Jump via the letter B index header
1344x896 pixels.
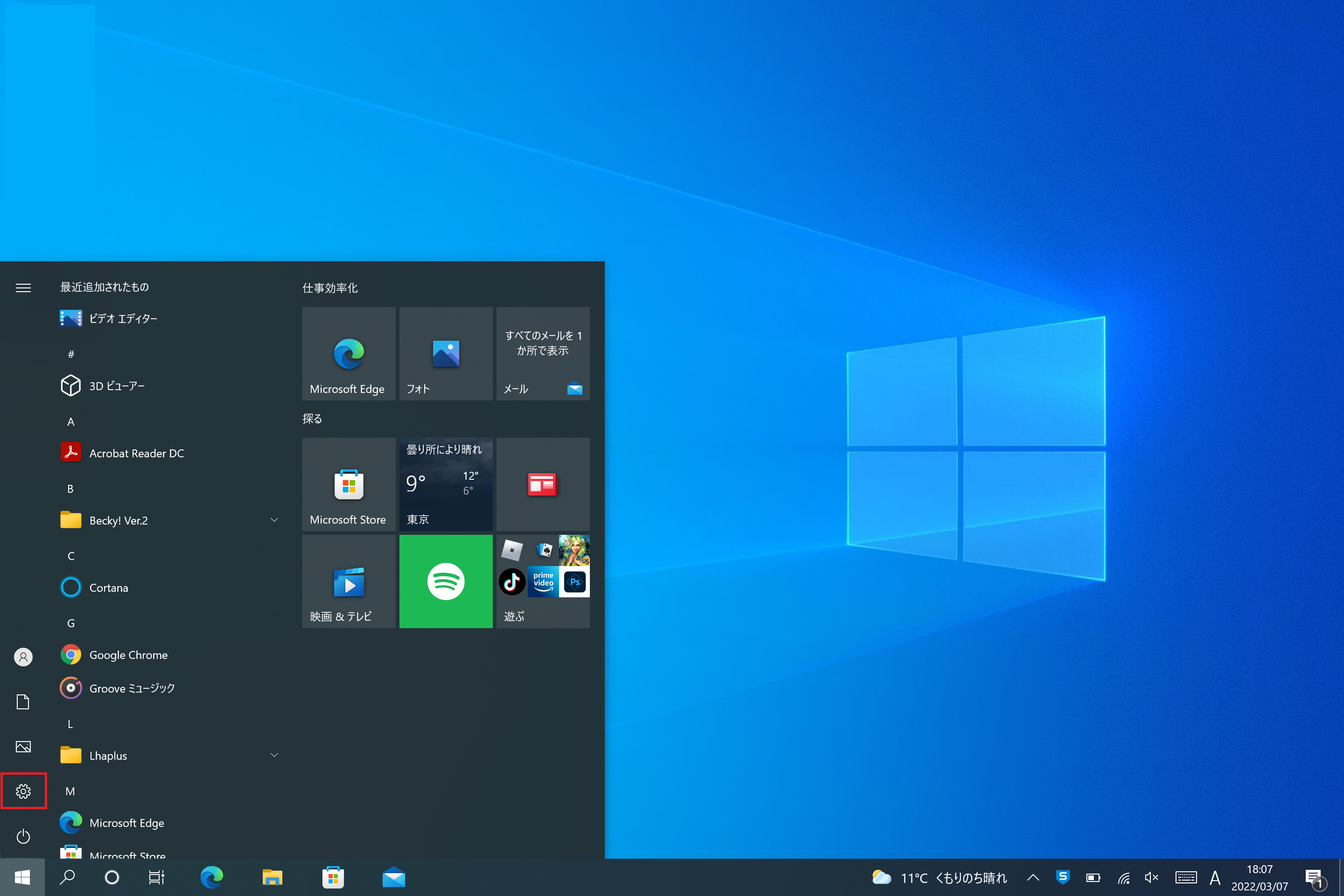click(x=70, y=489)
